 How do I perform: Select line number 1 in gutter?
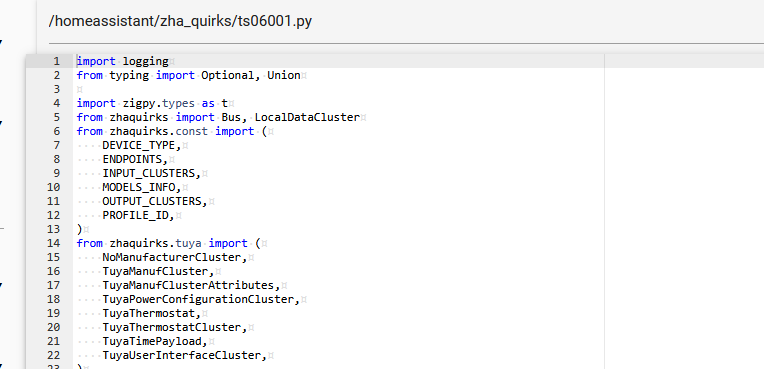(x=57, y=61)
